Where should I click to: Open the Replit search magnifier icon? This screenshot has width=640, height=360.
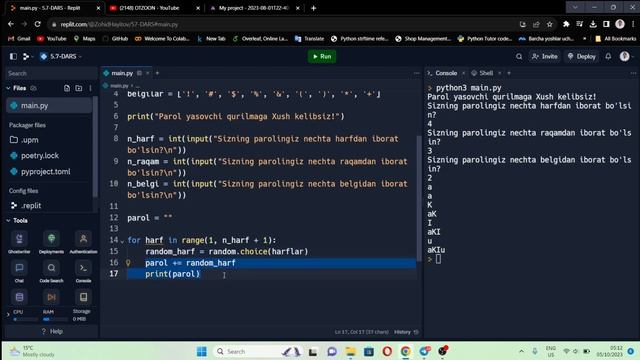[x=519, y=56]
